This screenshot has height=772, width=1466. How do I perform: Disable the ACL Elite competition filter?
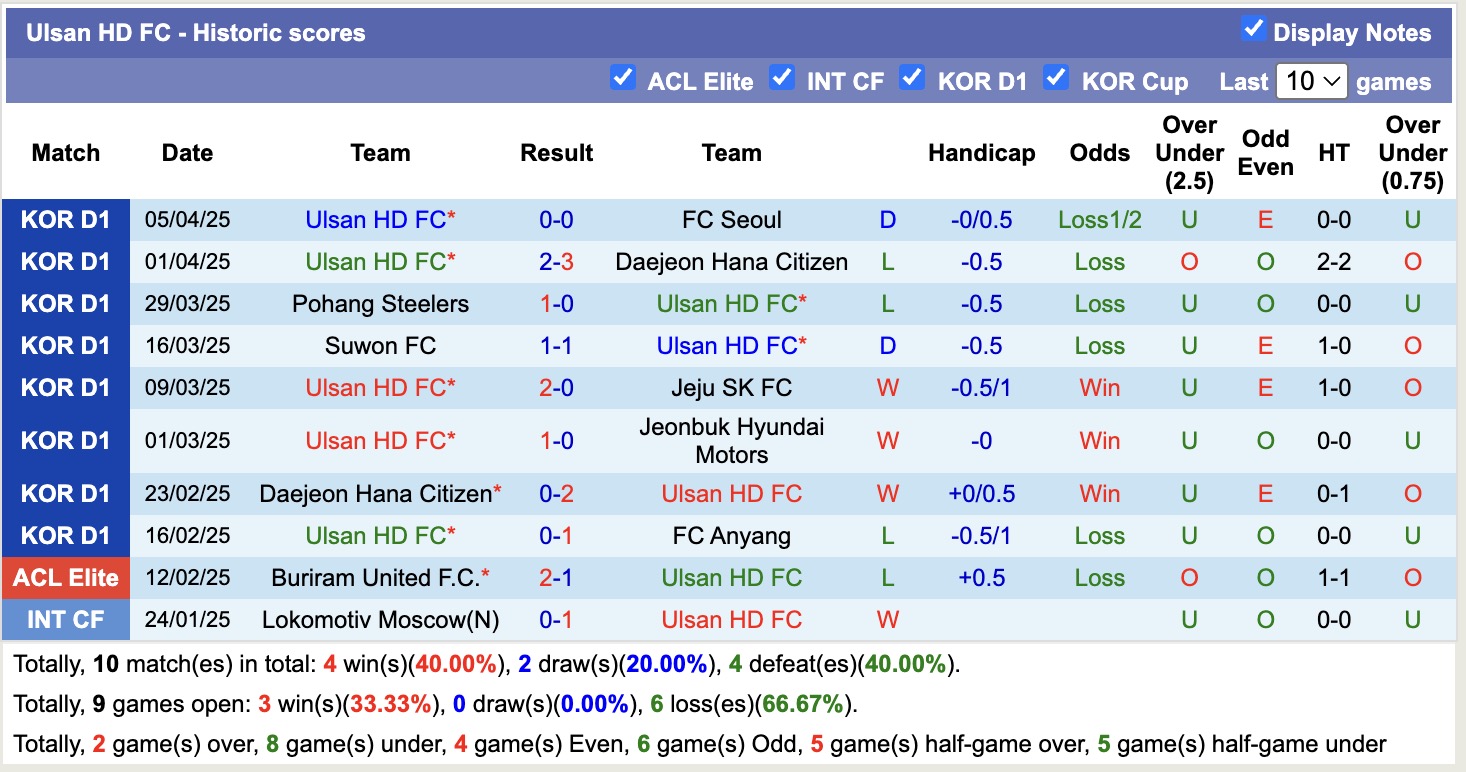click(x=623, y=77)
